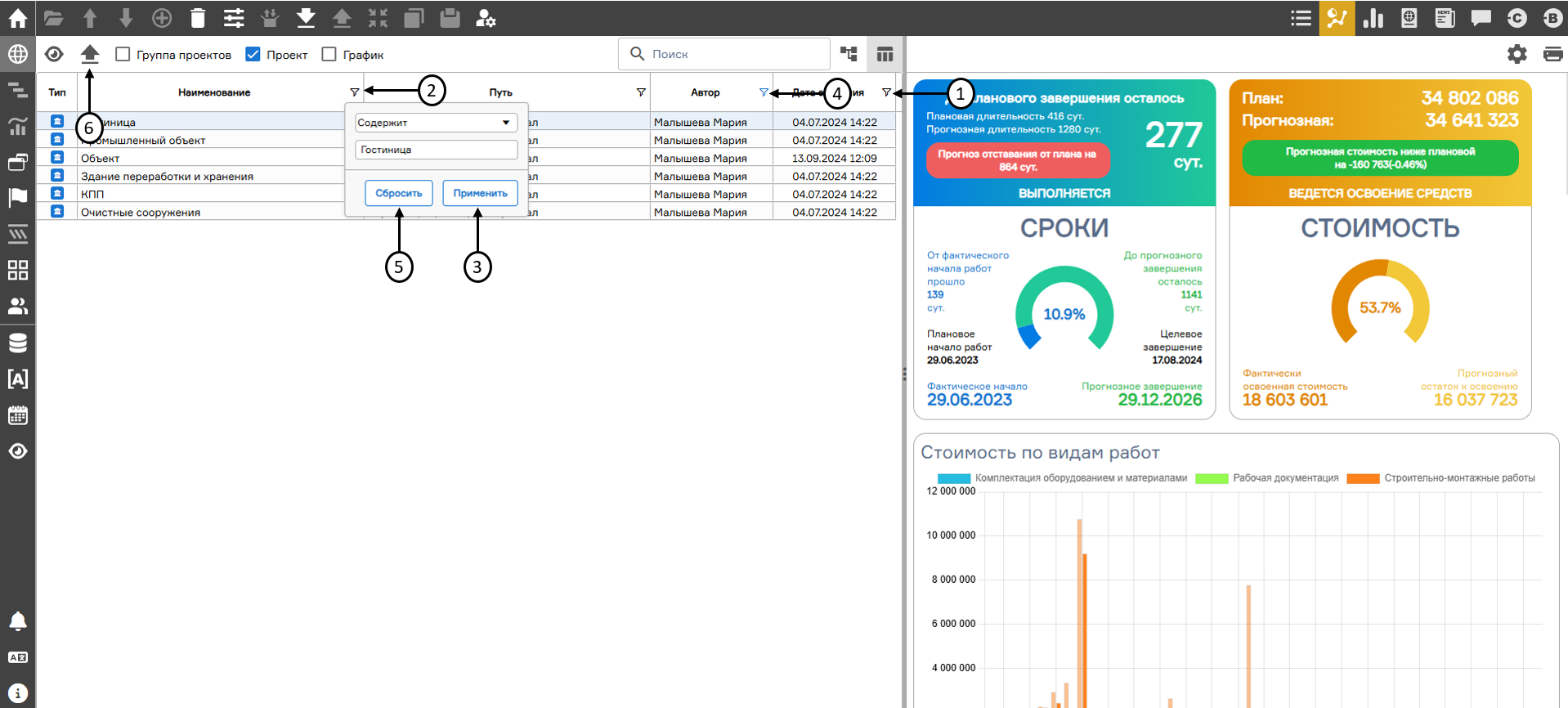Switch to table view icon near search

885,54
